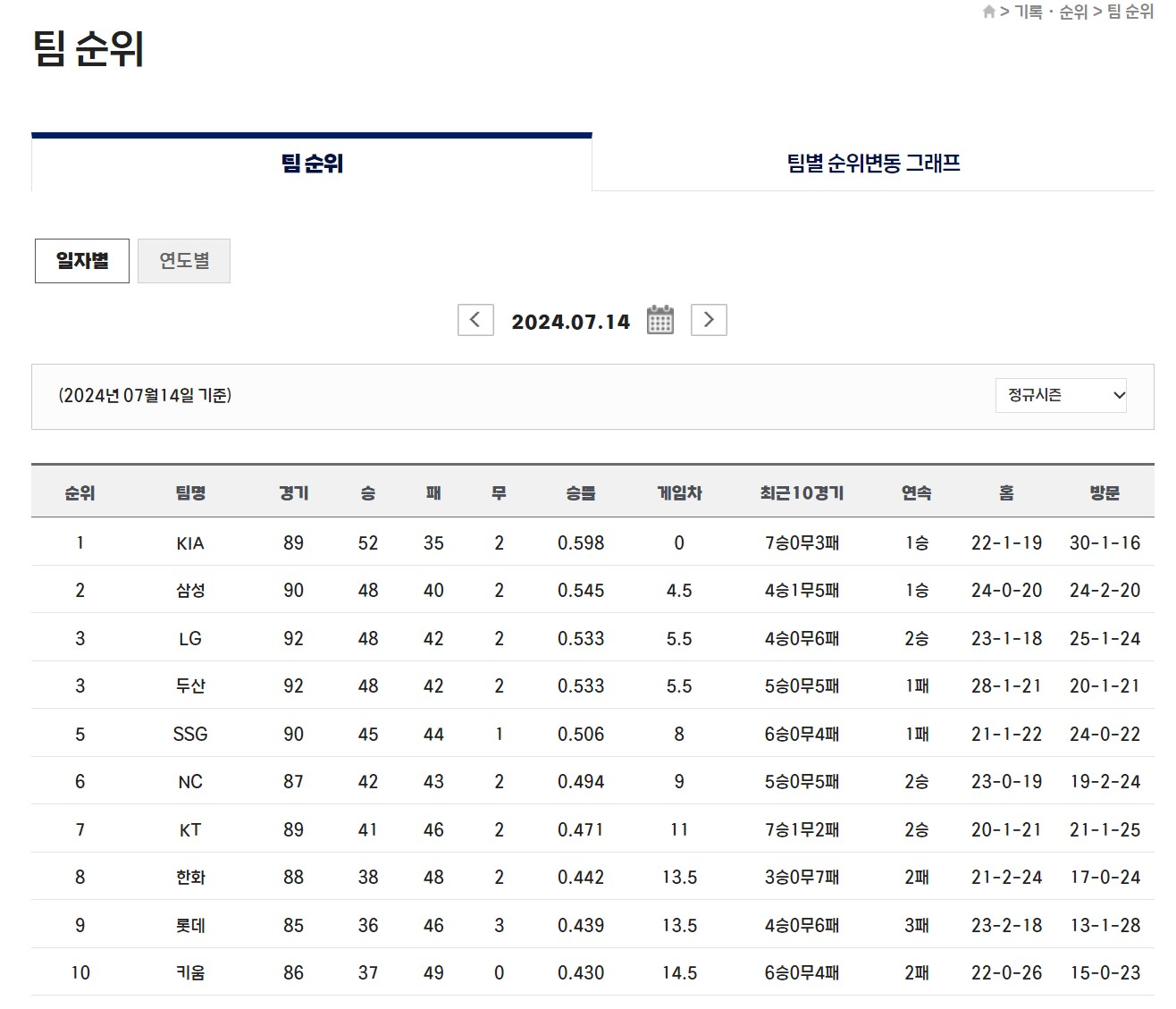
Task: Select the 연도별 button
Action: [x=184, y=261]
